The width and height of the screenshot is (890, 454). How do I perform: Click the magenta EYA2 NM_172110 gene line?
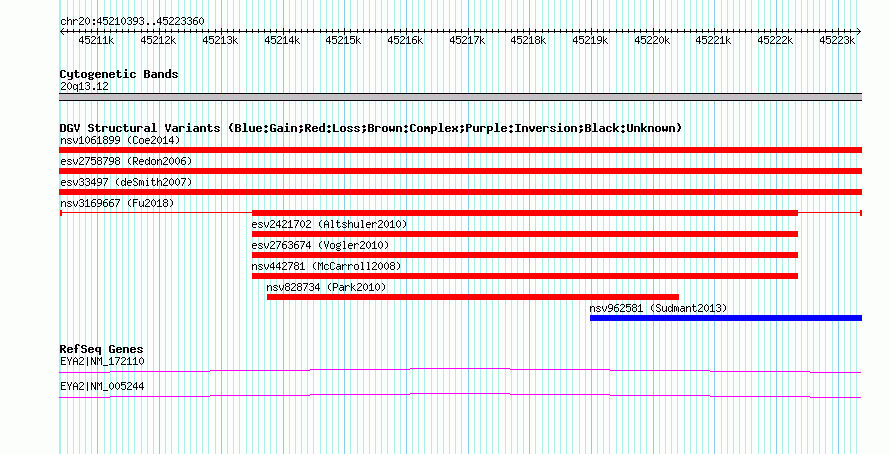(460, 371)
